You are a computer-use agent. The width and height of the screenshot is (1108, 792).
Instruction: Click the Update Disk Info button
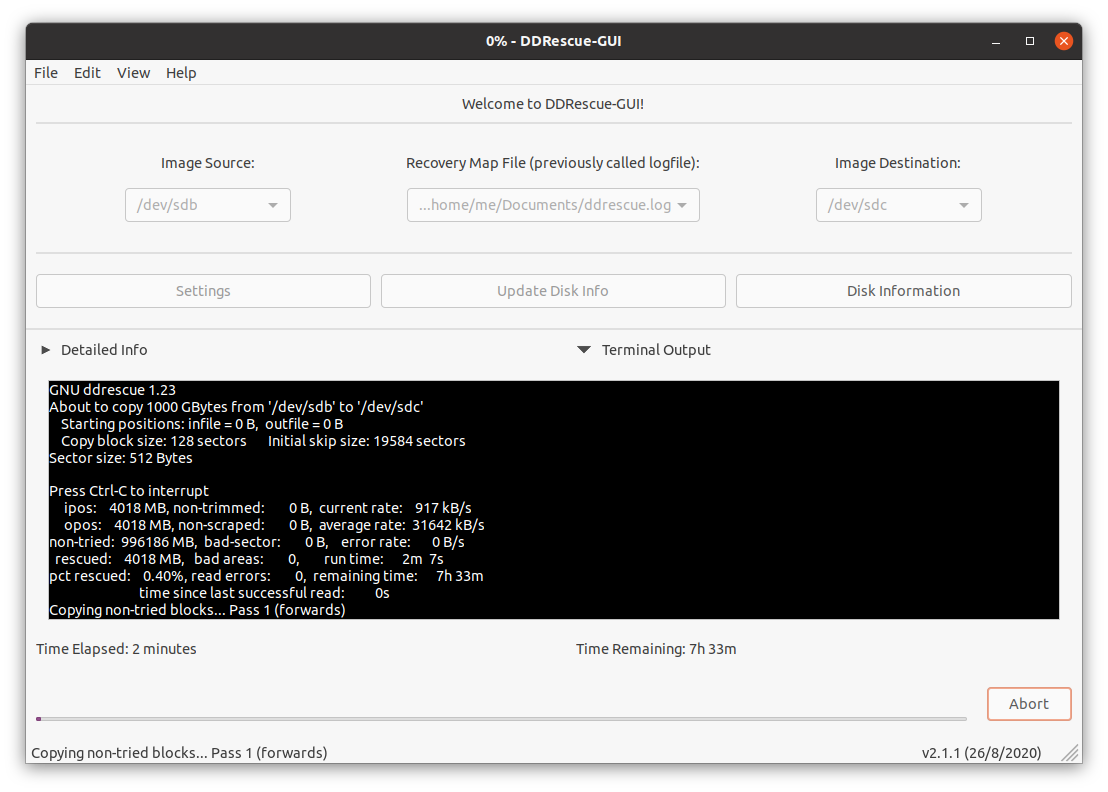coord(553,291)
